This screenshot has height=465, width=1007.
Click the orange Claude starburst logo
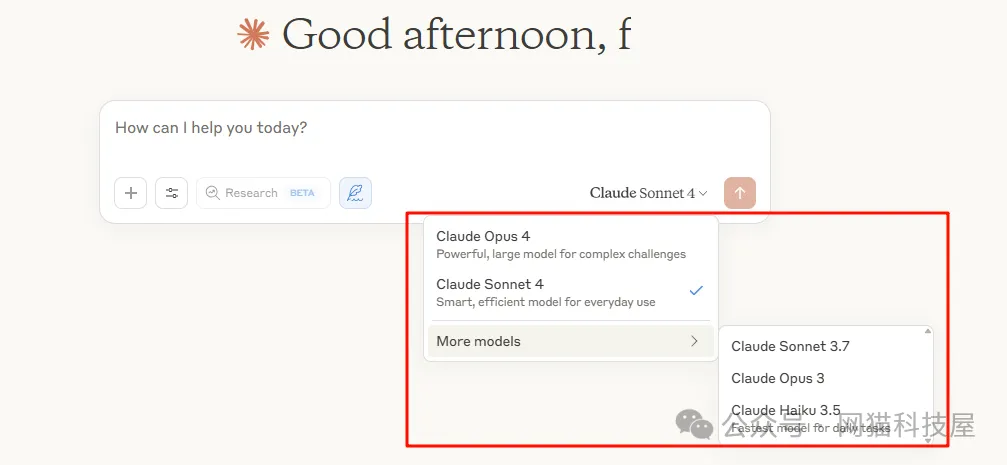click(253, 35)
